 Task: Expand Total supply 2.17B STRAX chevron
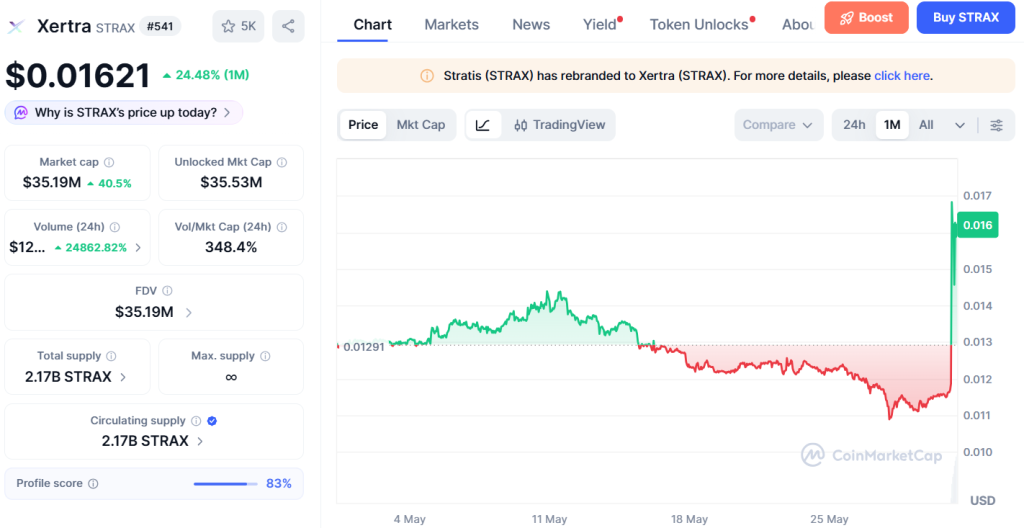click(x=123, y=377)
